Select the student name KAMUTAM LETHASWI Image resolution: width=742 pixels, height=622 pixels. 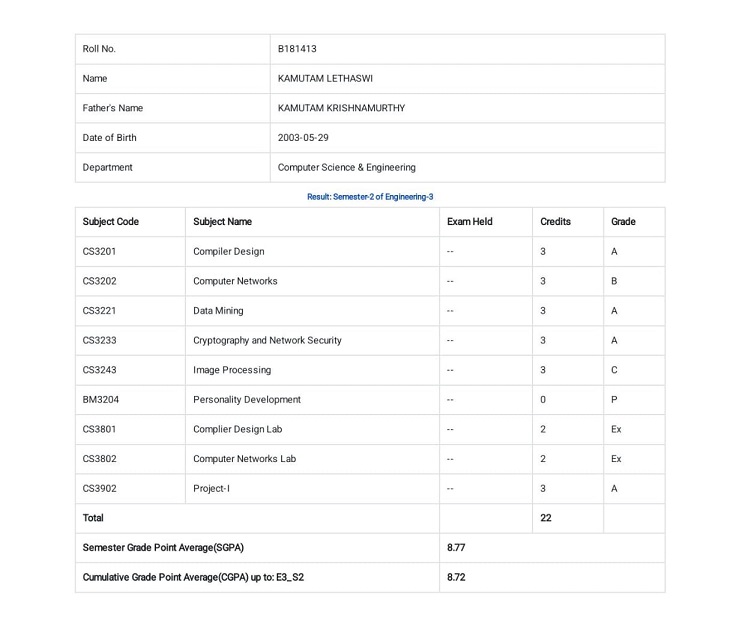[325, 79]
